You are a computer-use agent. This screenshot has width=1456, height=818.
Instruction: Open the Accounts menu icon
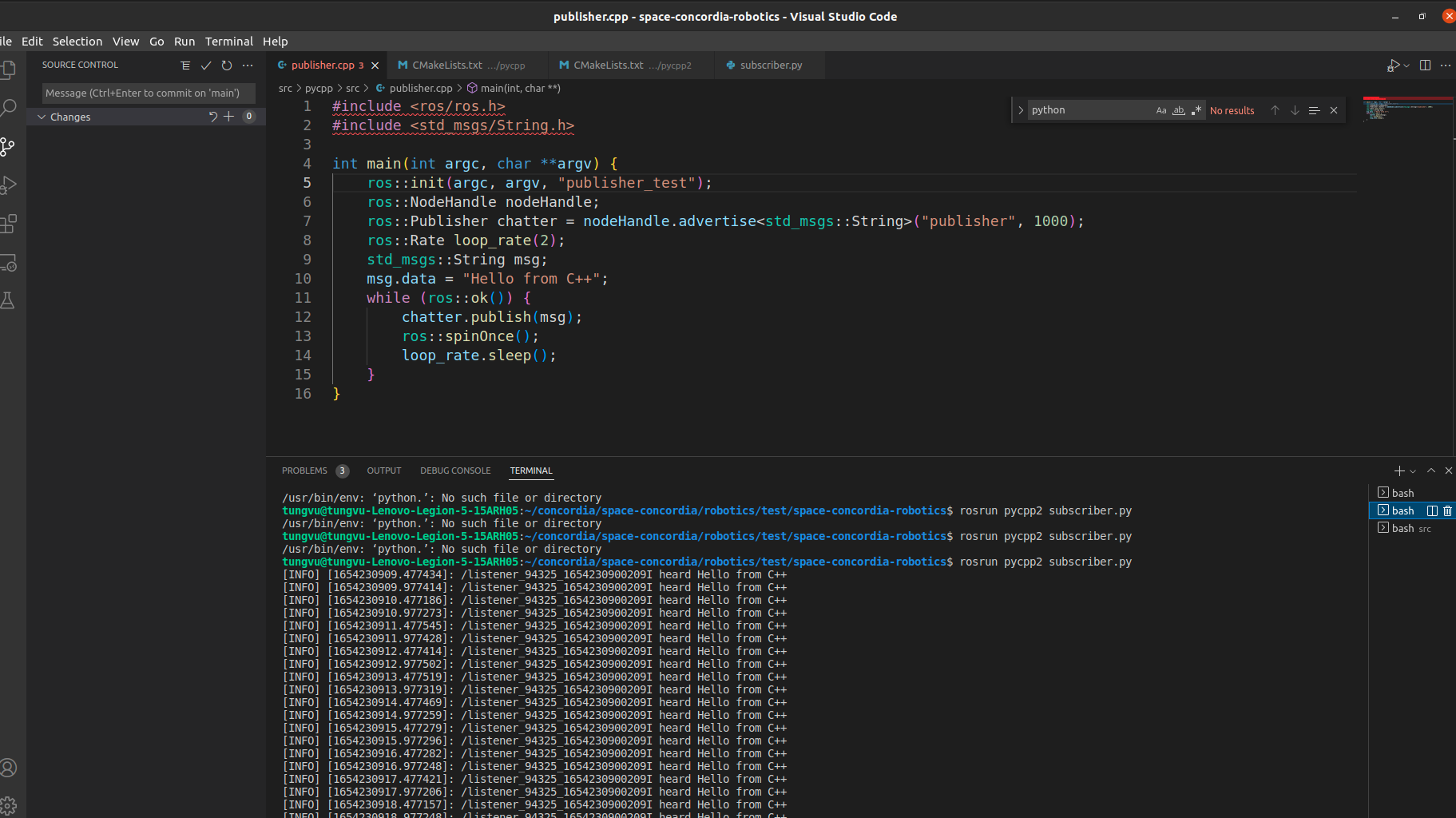8,768
